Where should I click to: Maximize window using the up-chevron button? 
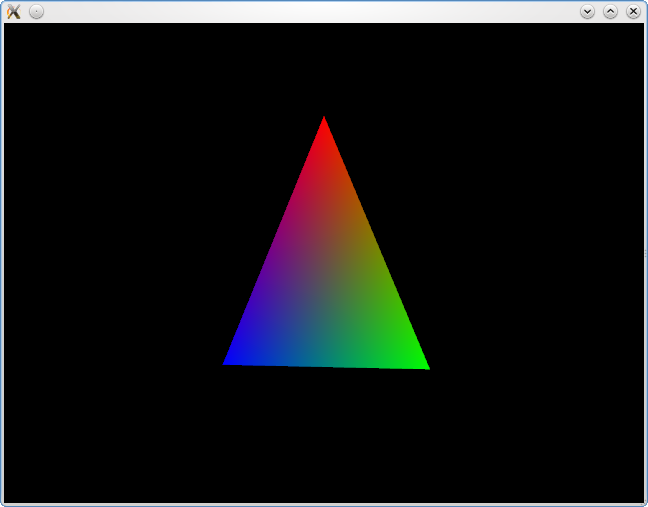tap(610, 11)
